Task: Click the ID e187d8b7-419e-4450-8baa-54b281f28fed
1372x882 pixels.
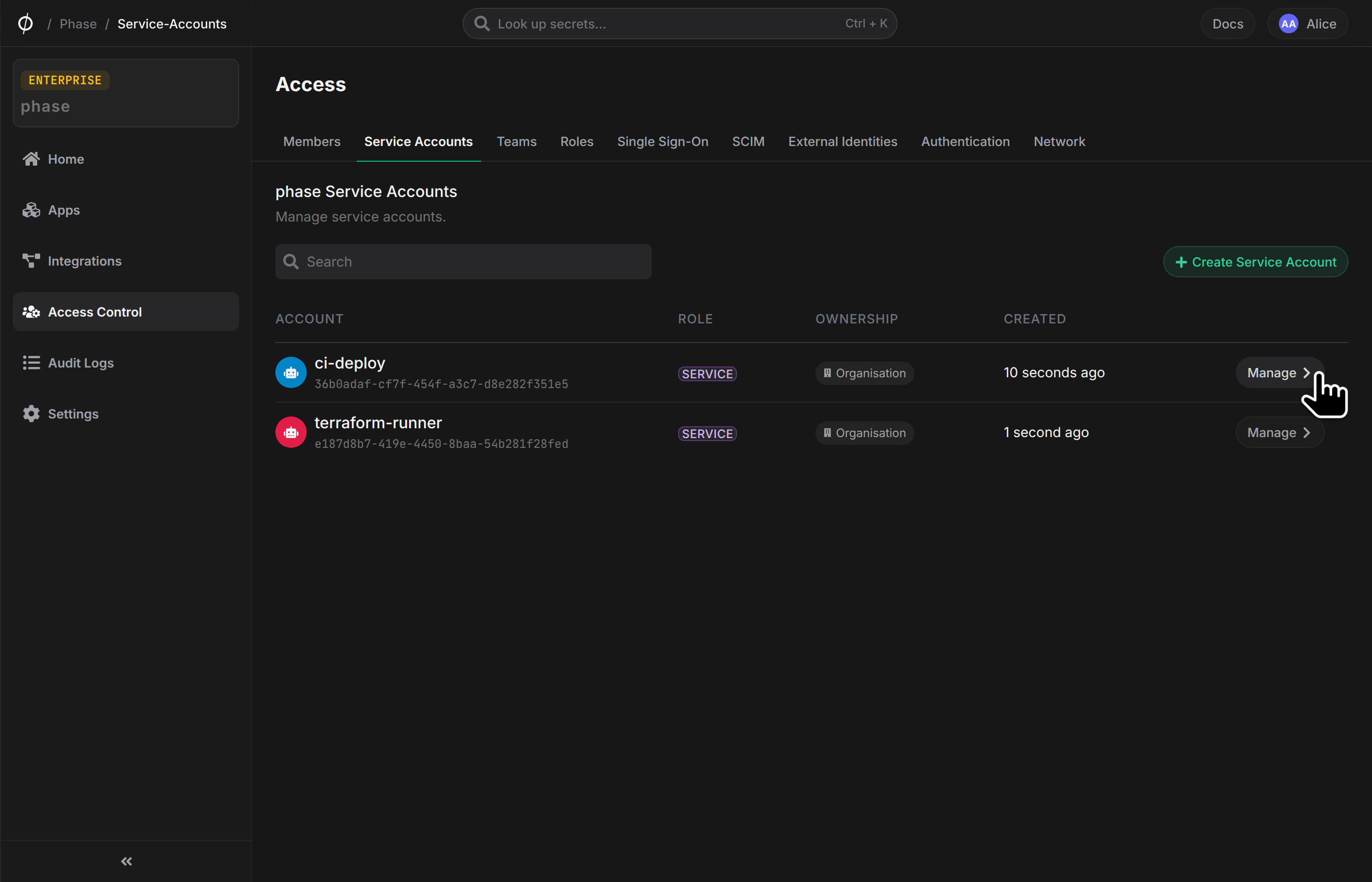Action: point(441,443)
